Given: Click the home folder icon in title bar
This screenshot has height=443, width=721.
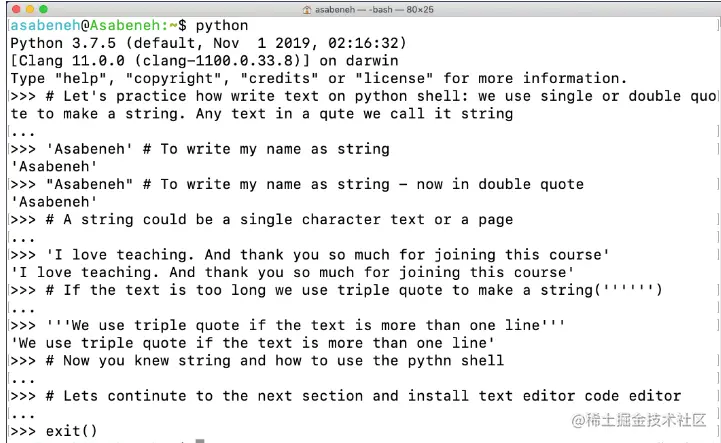Looking at the screenshot, I should point(307,10).
